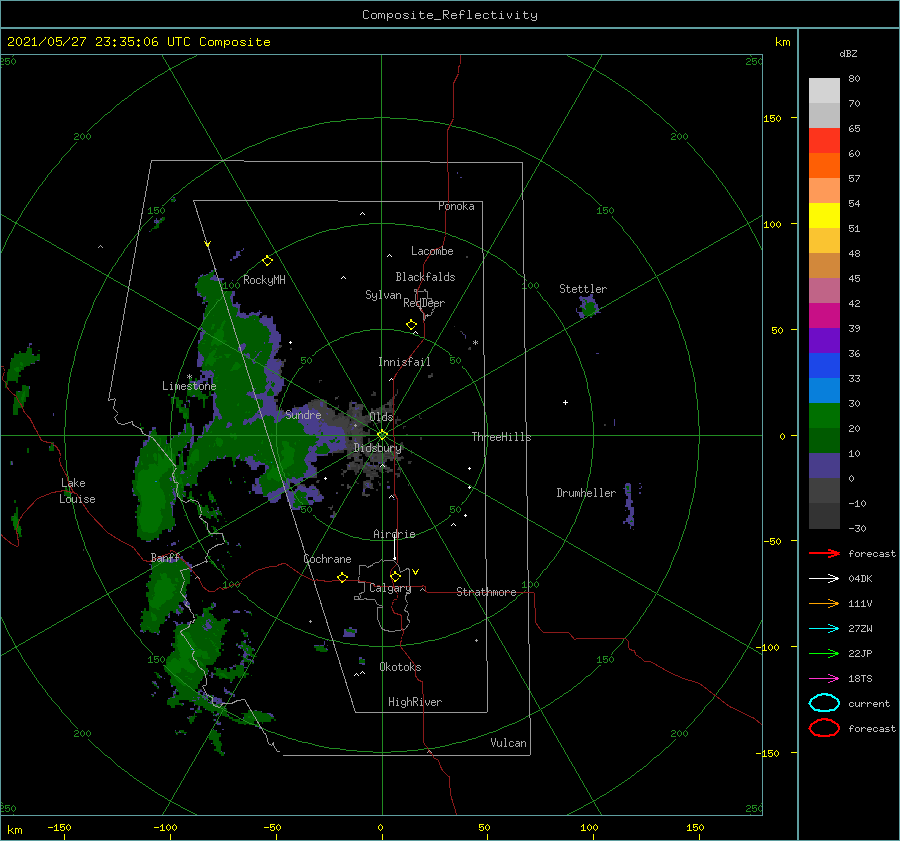Click the 100 value on the right km axis
The width and height of the screenshot is (900, 841).
[772, 224]
